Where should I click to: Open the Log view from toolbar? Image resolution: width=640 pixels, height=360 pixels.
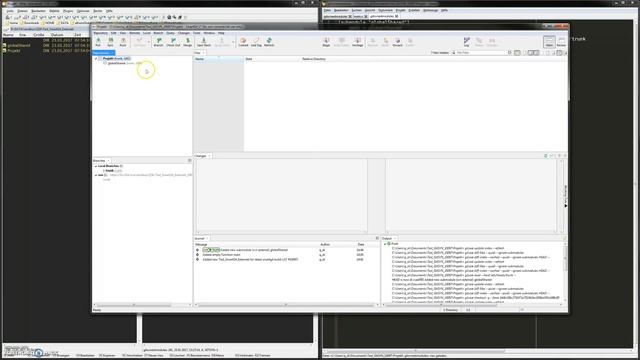(467, 42)
